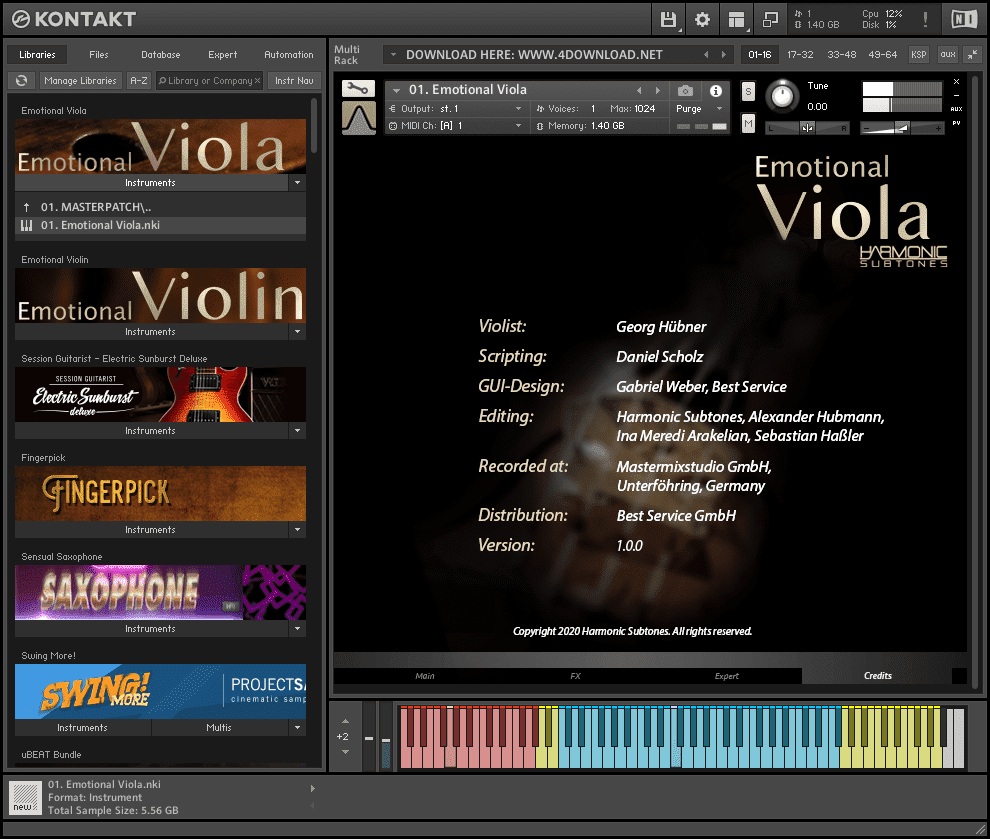Toggle the Instr Nav pane
This screenshot has height=839, width=990.
294,81
